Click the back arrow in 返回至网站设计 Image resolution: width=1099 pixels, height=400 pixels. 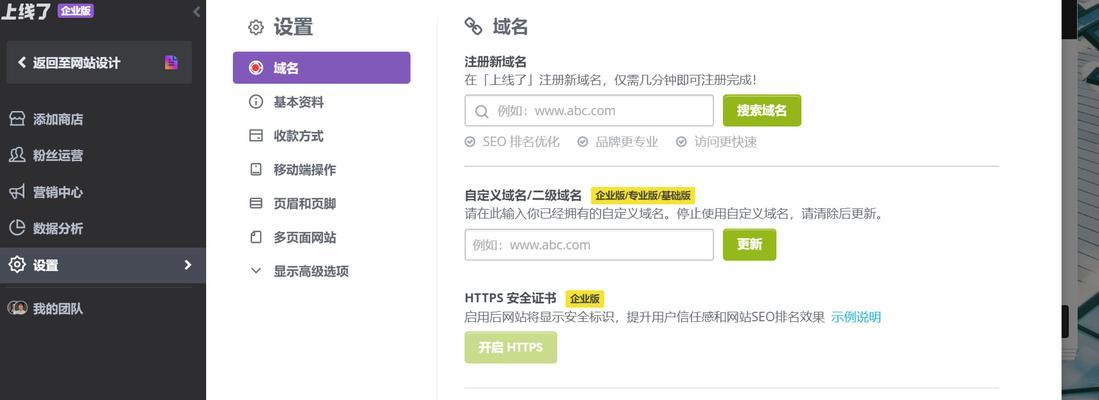pos(22,62)
